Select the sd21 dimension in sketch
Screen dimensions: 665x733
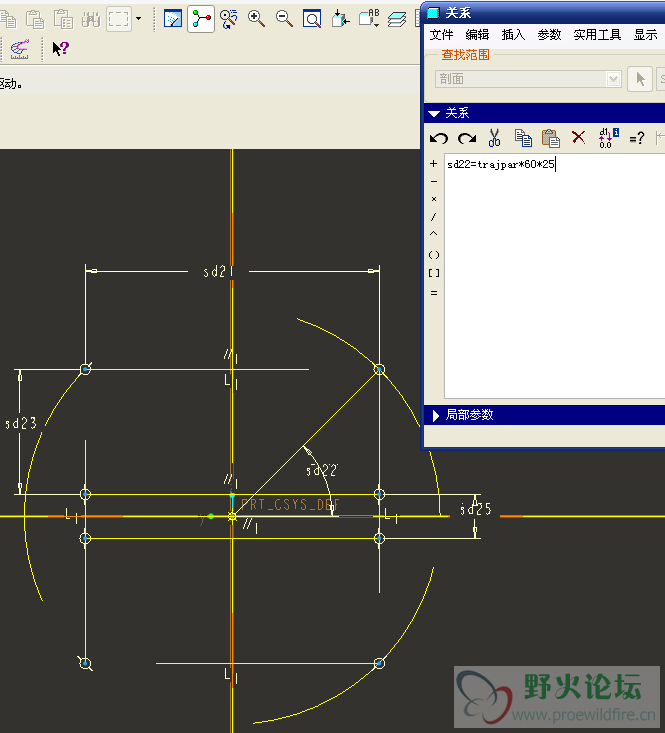click(218, 272)
